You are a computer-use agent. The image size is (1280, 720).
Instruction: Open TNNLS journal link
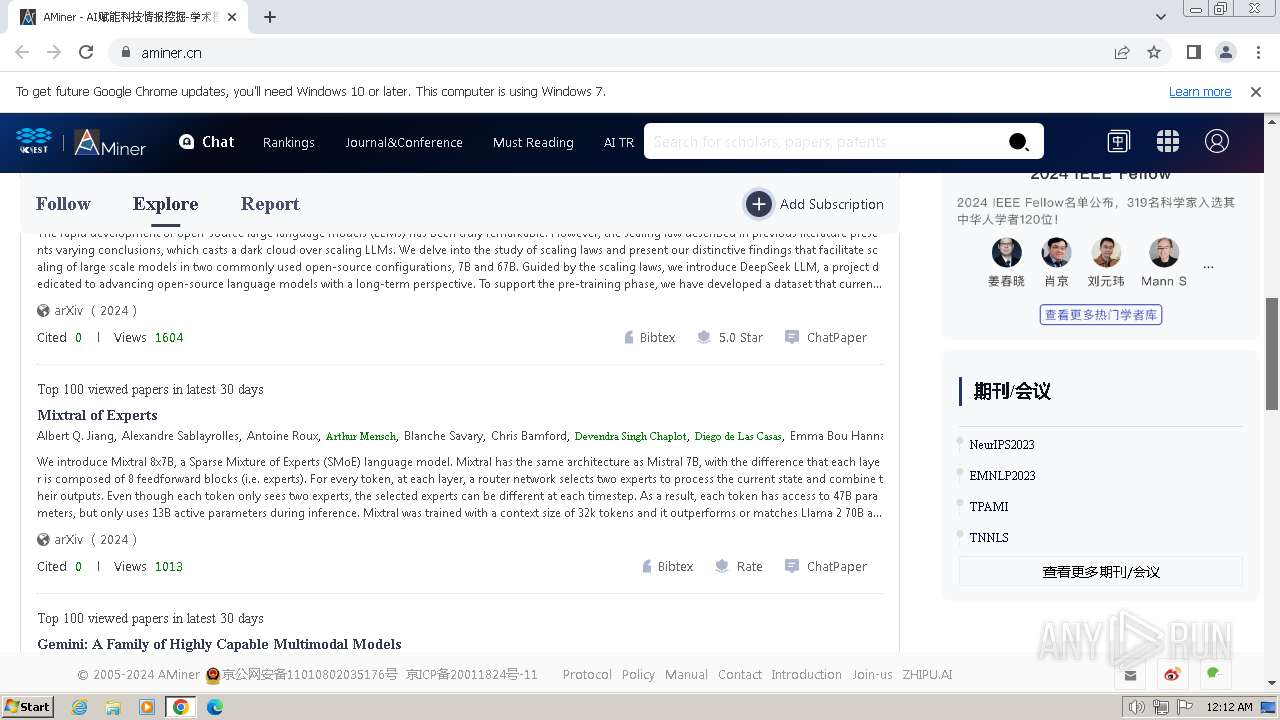tap(989, 538)
